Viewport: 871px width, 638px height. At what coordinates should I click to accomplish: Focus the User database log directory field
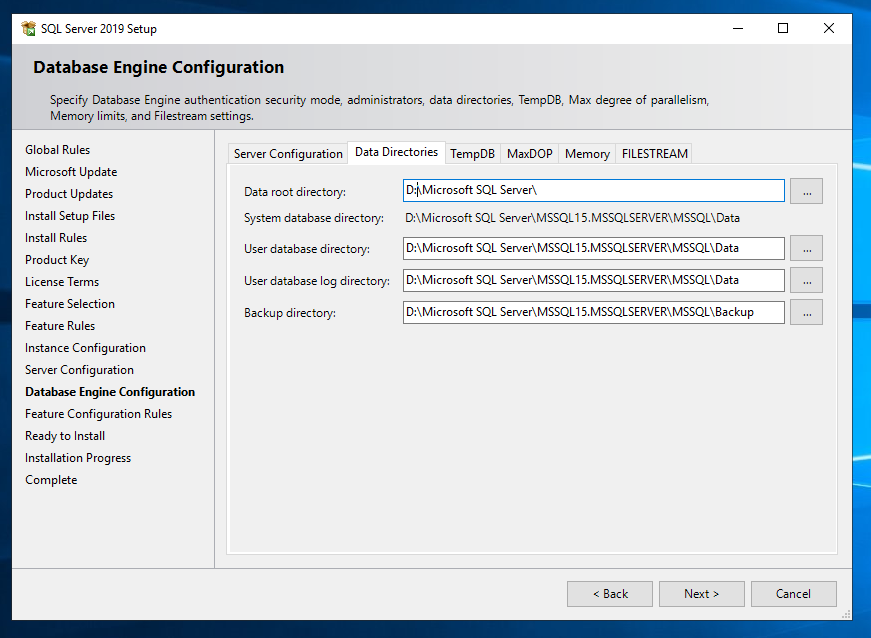pos(593,280)
